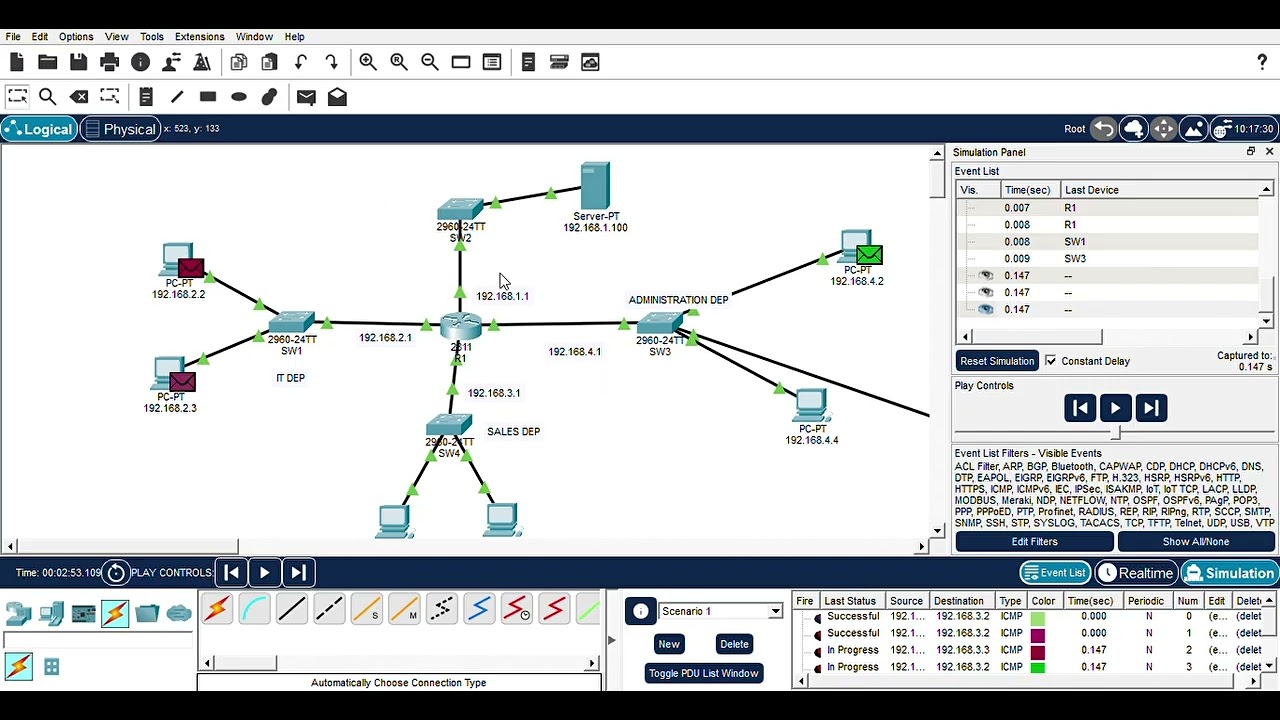Toggle eye icon in second 0.147 event row
The image size is (1280, 720).
point(986,293)
